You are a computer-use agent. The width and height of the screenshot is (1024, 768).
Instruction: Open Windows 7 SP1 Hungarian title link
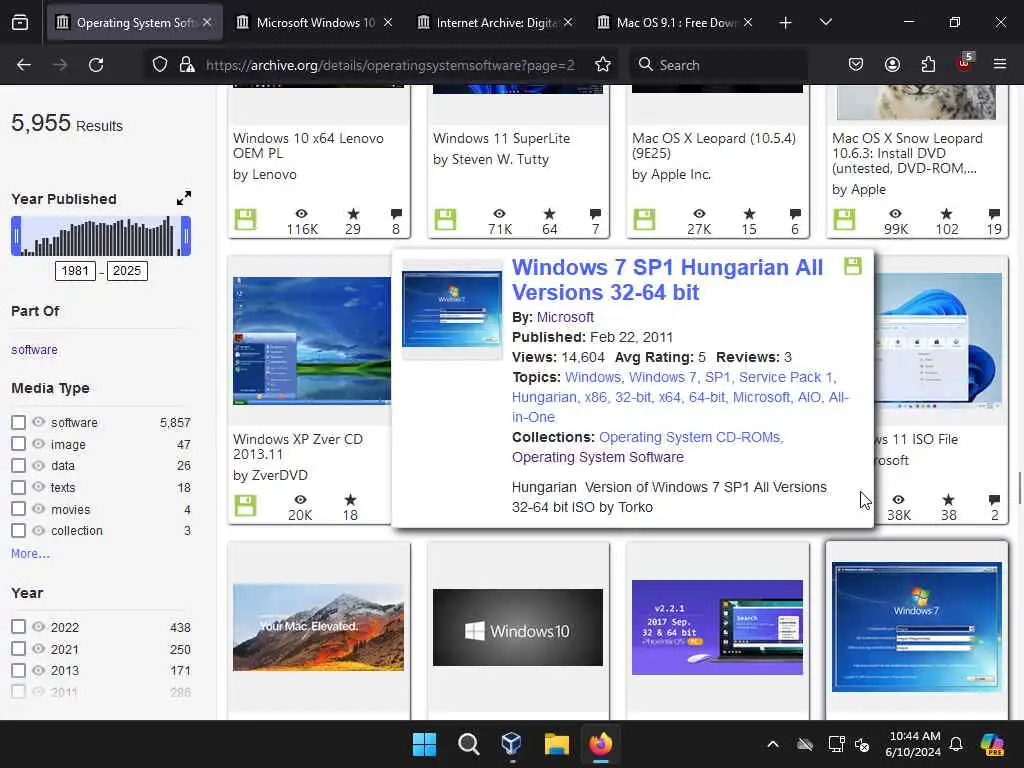click(667, 280)
